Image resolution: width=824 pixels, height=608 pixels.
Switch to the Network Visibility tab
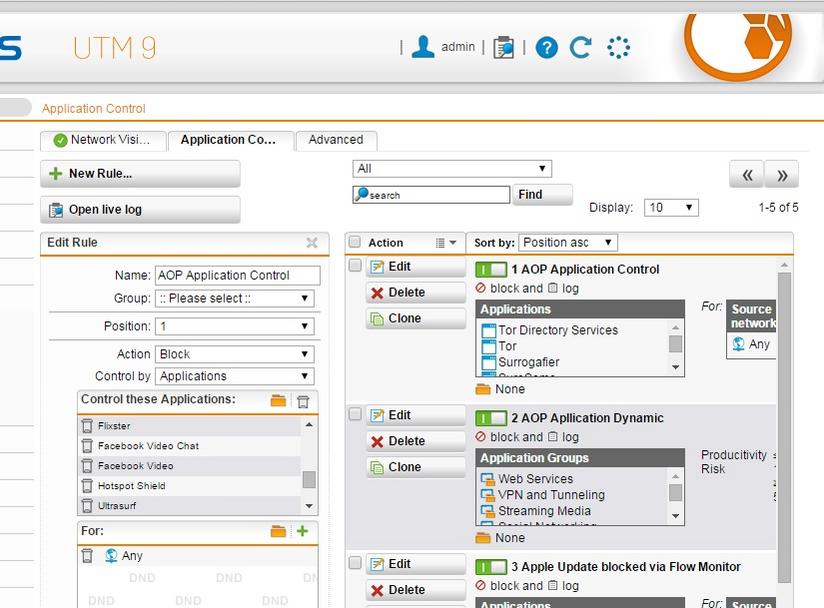pos(103,140)
